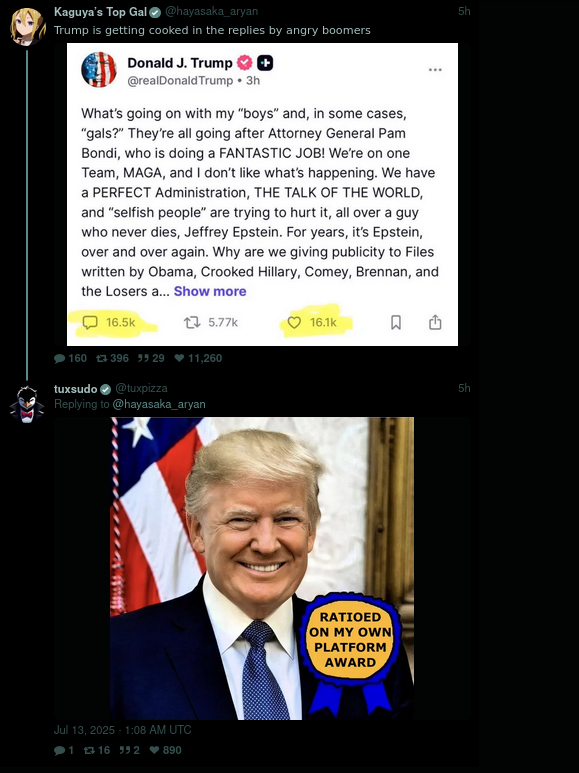579x773 pixels.
Task: Open the three-dot menu on Trump's post
Action: 435,70
